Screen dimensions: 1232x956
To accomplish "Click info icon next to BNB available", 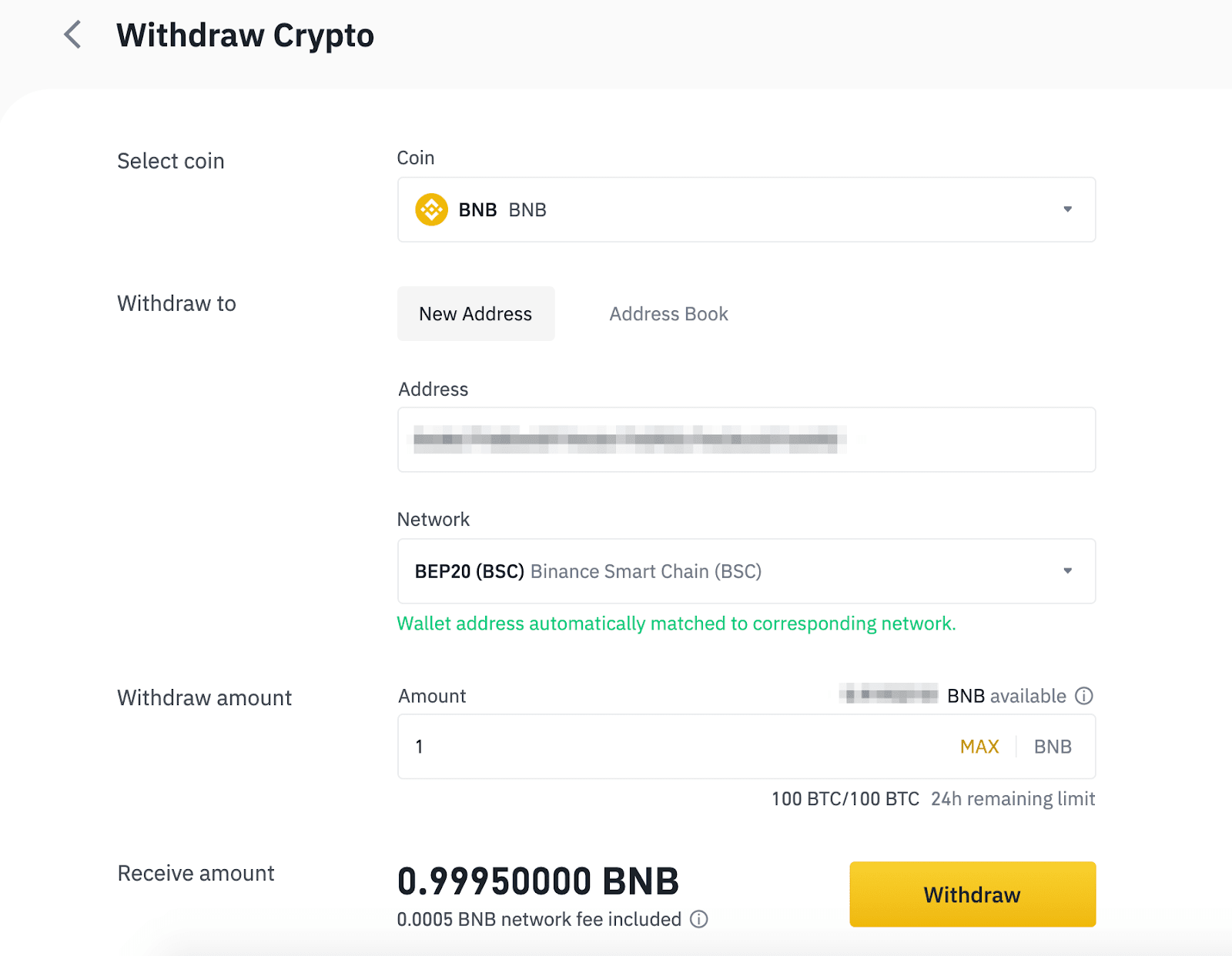I will click(x=1084, y=696).
